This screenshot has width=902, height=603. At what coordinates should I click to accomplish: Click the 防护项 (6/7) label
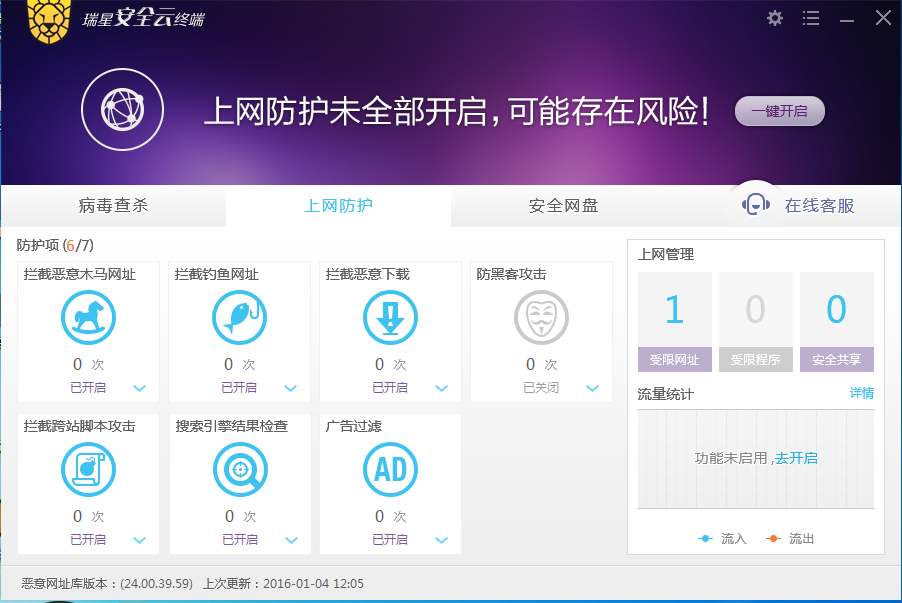tap(55, 246)
